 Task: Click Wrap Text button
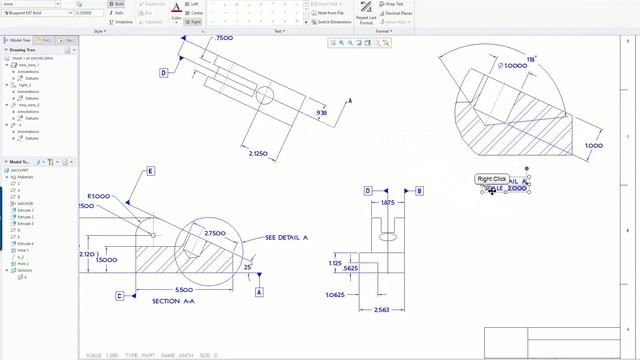point(391,4)
